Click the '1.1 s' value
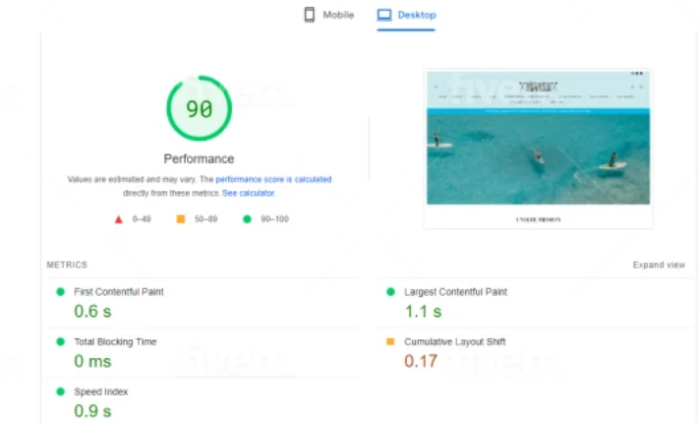This screenshot has height=423, width=700. 423,311
